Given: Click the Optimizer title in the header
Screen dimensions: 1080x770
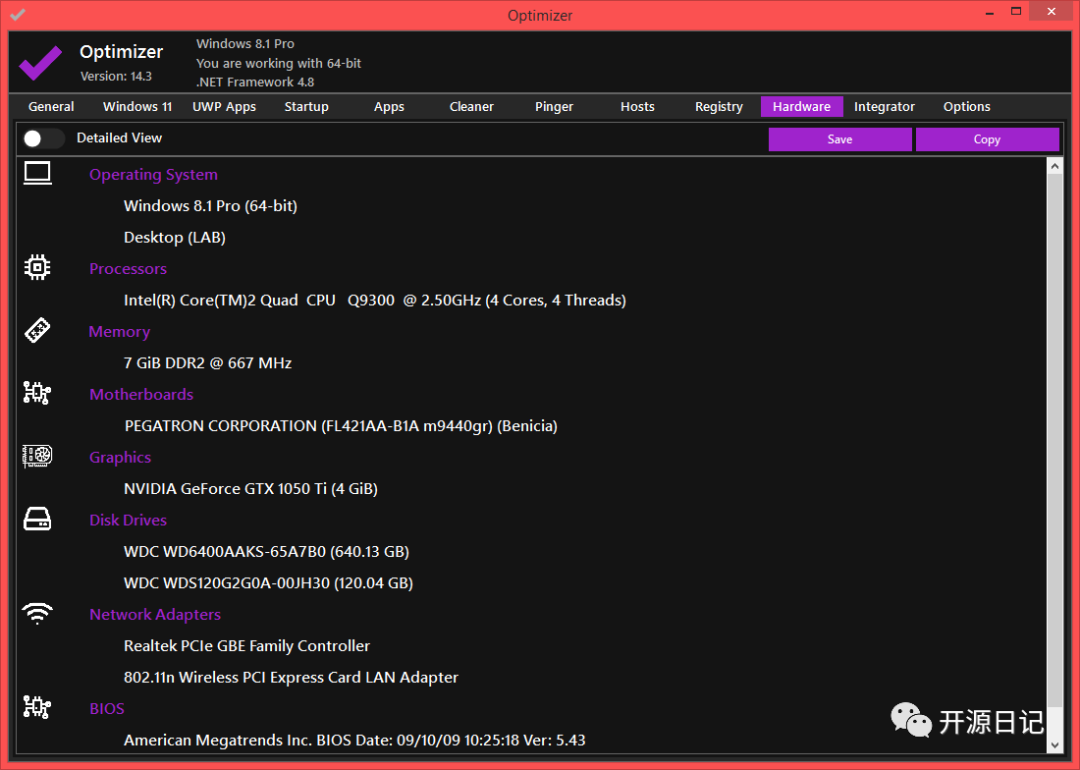Looking at the screenshot, I should (x=121, y=52).
